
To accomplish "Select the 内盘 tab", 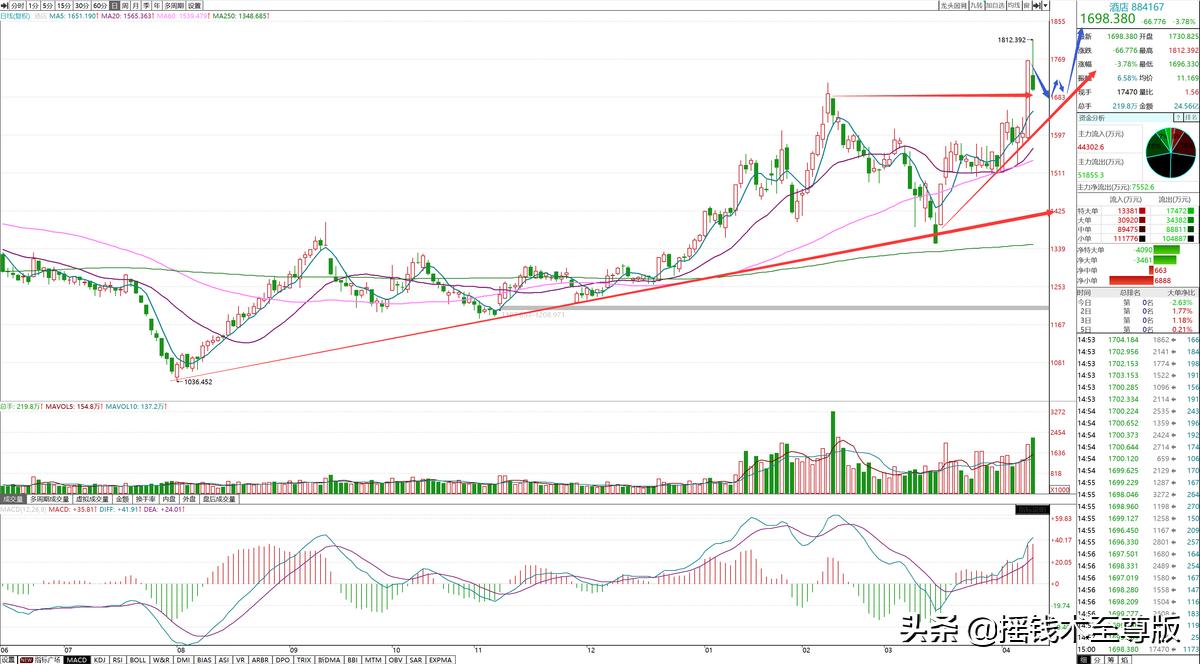I will (169, 498).
